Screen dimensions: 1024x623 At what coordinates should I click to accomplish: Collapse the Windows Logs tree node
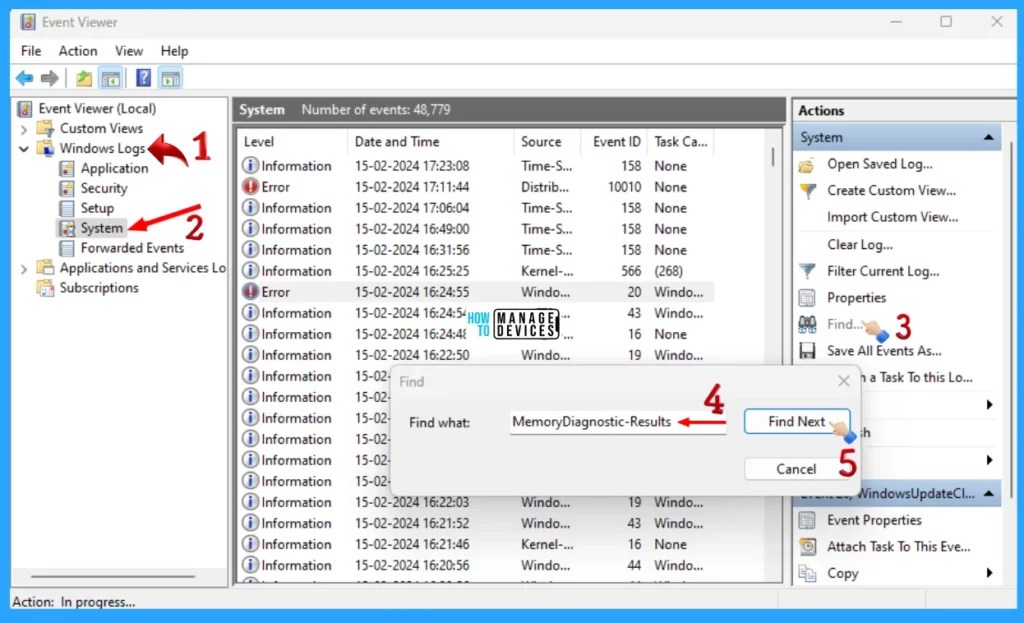[23, 148]
